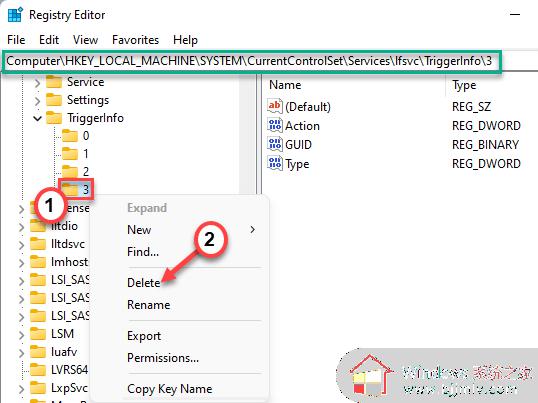Expand the Service key
This screenshot has width=538, height=403.
37,83
